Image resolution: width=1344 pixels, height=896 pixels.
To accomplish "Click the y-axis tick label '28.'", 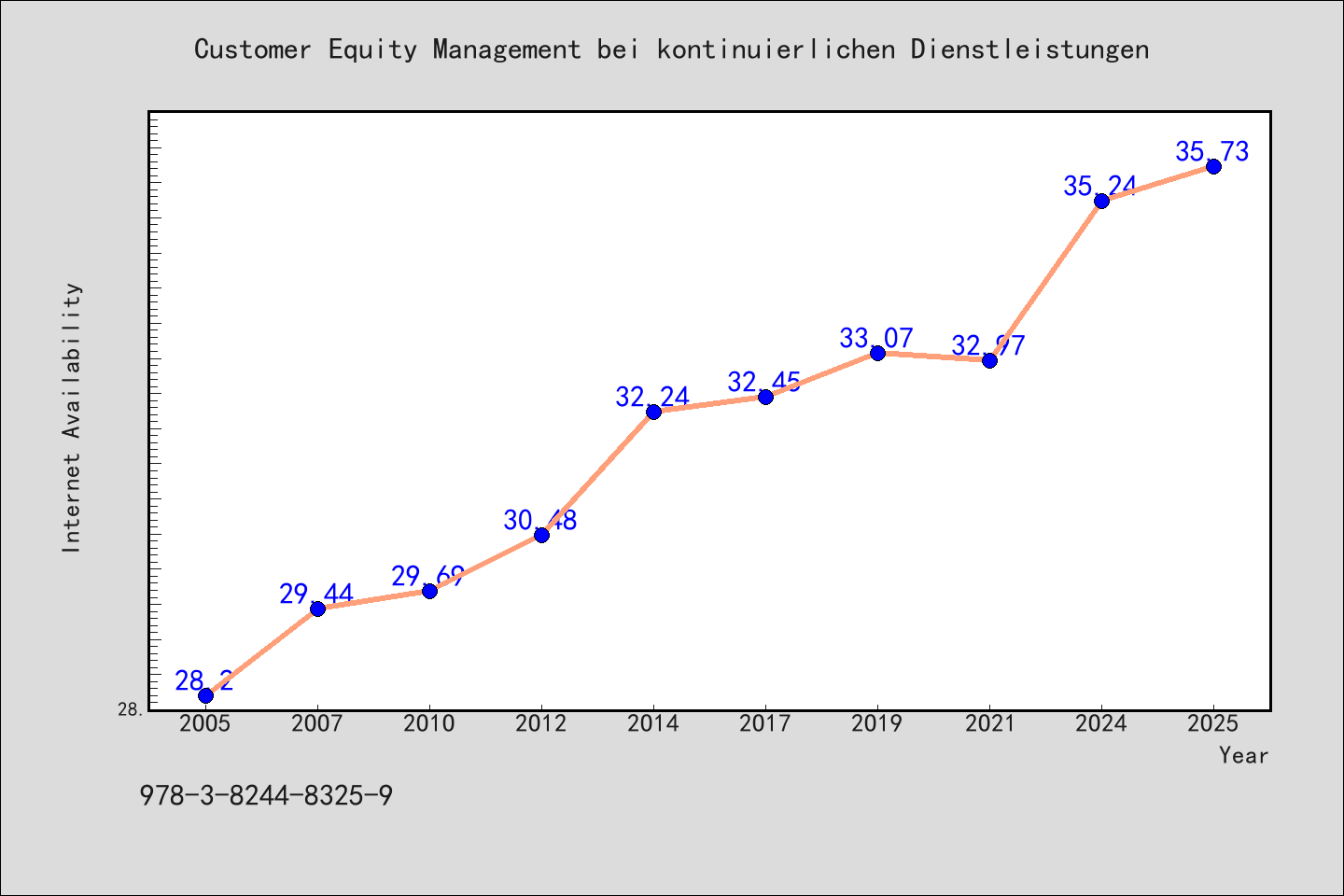I will 131,709.
